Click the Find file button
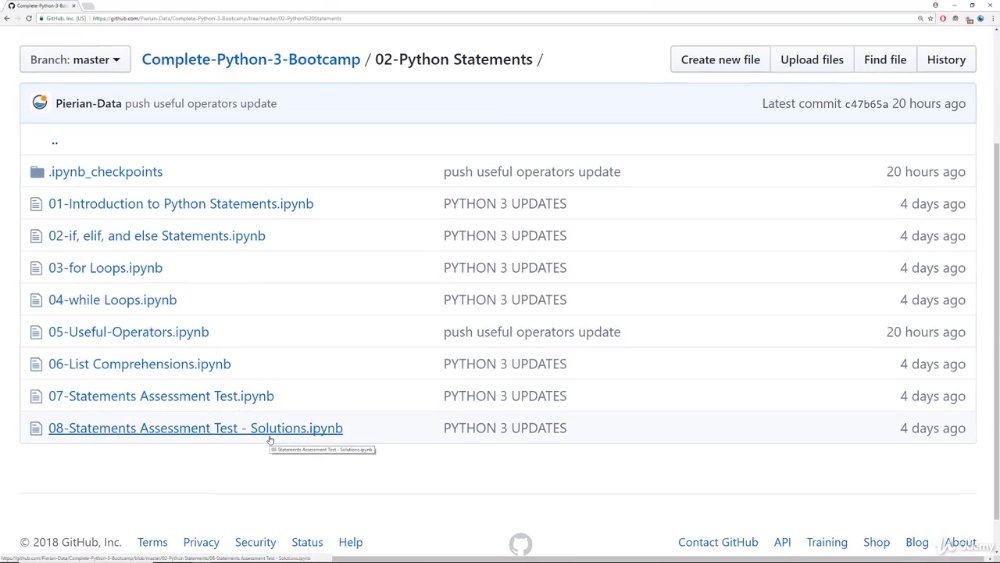The image size is (1000, 563). [x=885, y=59]
